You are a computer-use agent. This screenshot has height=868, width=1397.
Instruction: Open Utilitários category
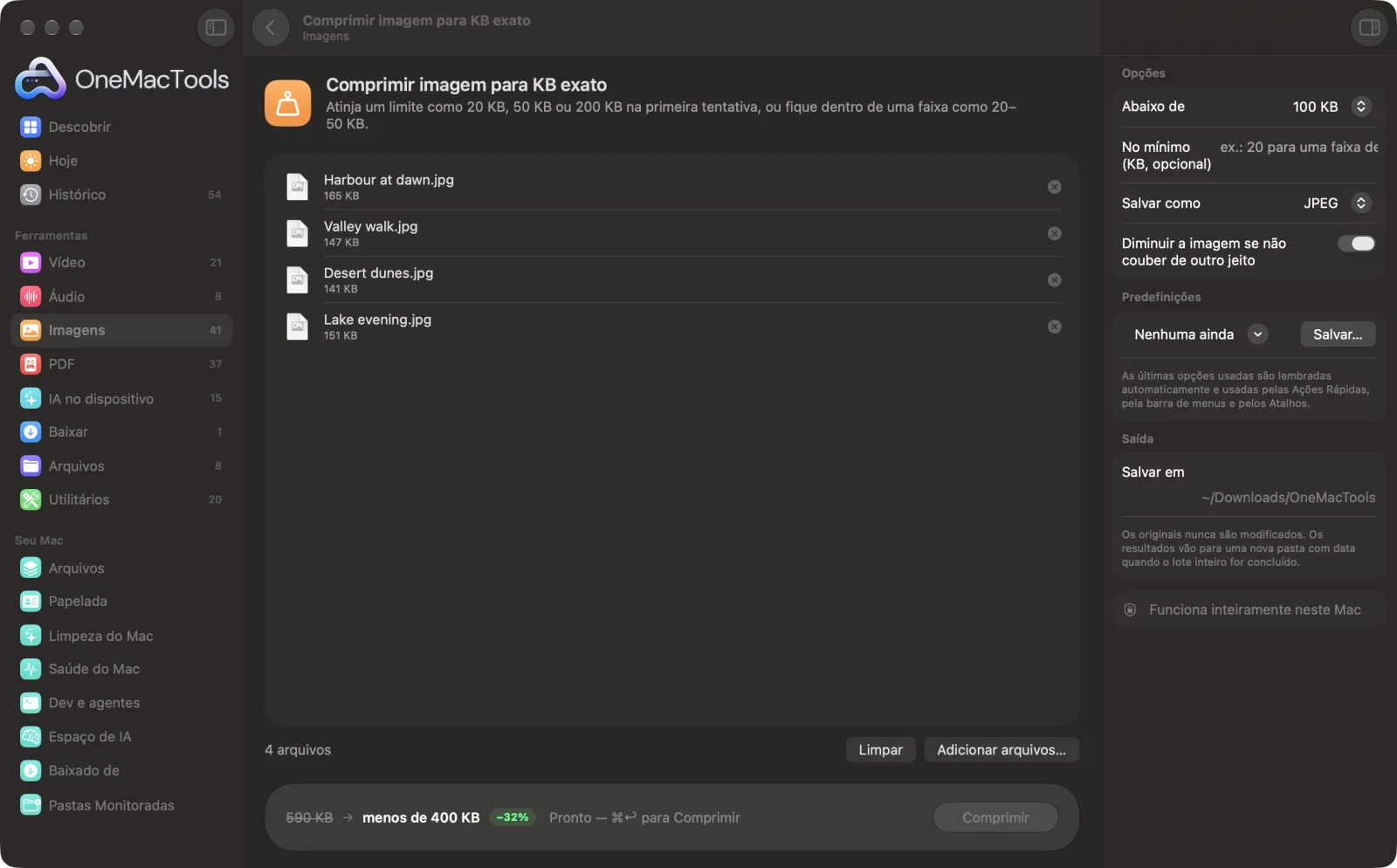click(x=121, y=499)
